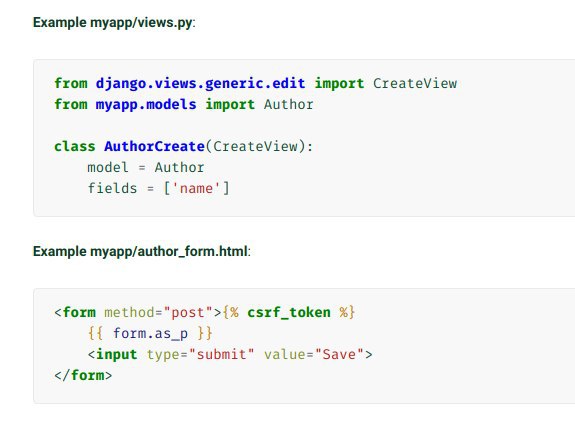Click the heading 'Example myapp/views.py'
The height and width of the screenshot is (426, 575).
coord(114,23)
